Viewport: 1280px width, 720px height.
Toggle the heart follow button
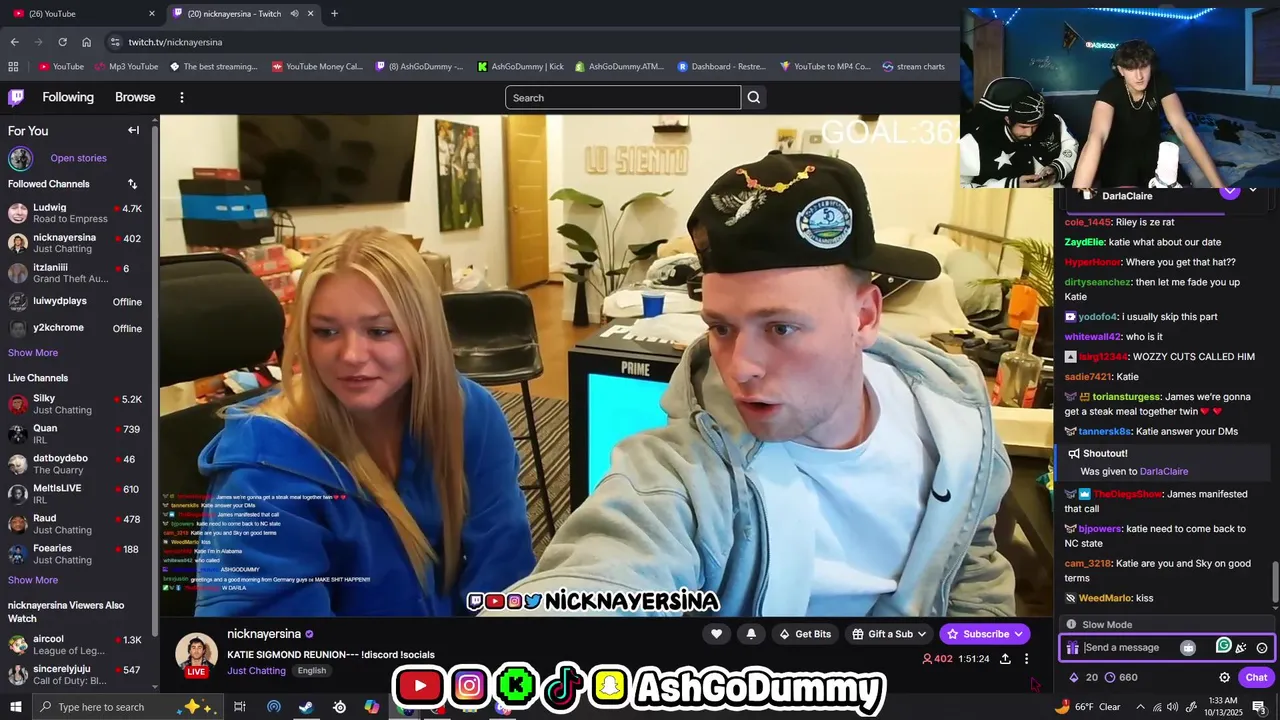click(x=716, y=633)
